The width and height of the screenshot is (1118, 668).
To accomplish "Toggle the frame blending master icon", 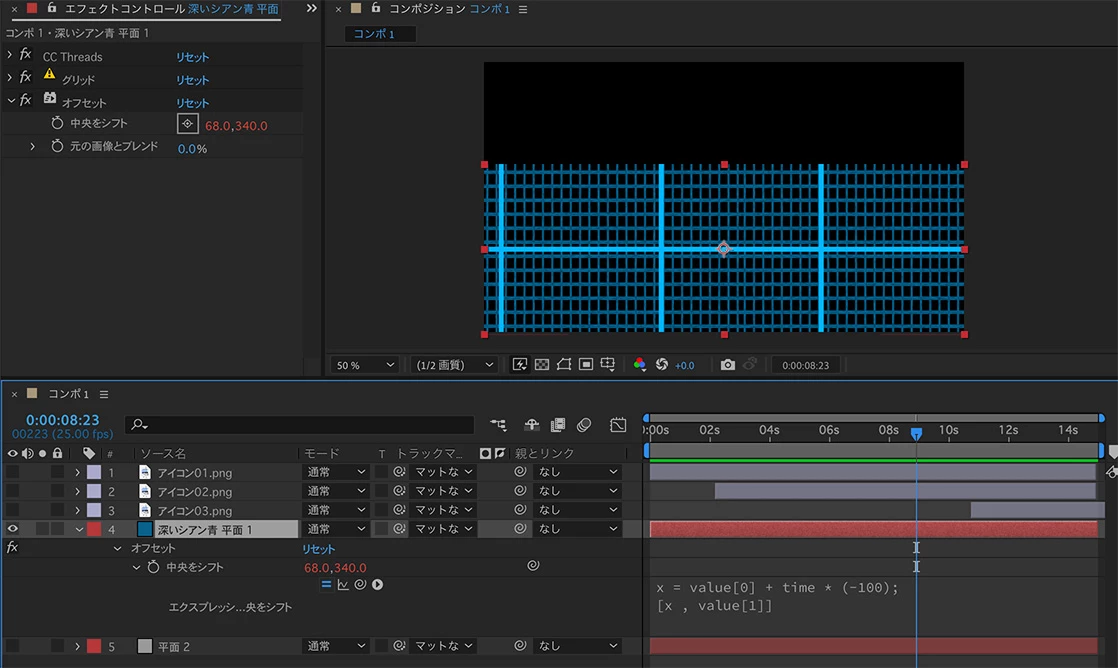I will pos(558,425).
